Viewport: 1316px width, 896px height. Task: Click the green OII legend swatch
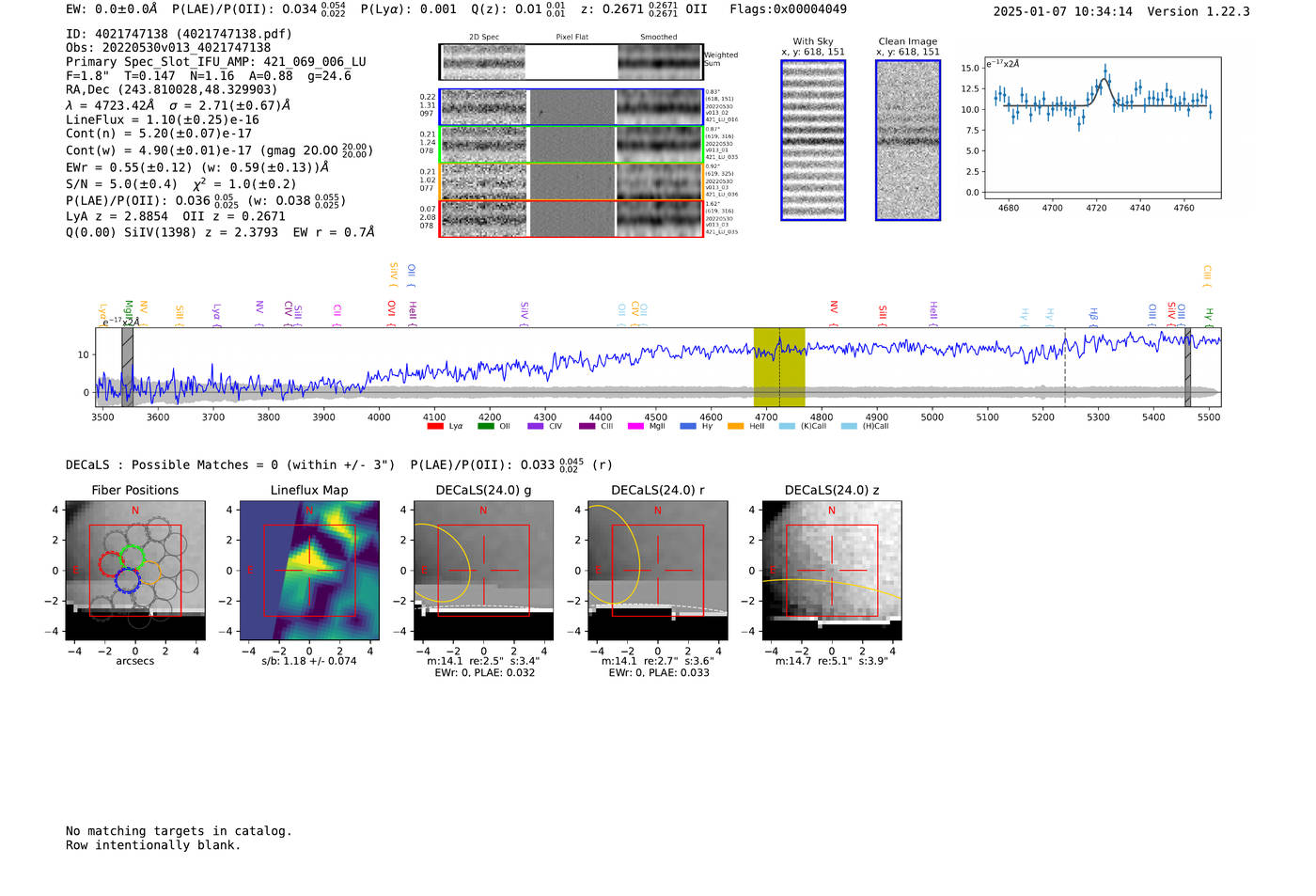(x=485, y=426)
